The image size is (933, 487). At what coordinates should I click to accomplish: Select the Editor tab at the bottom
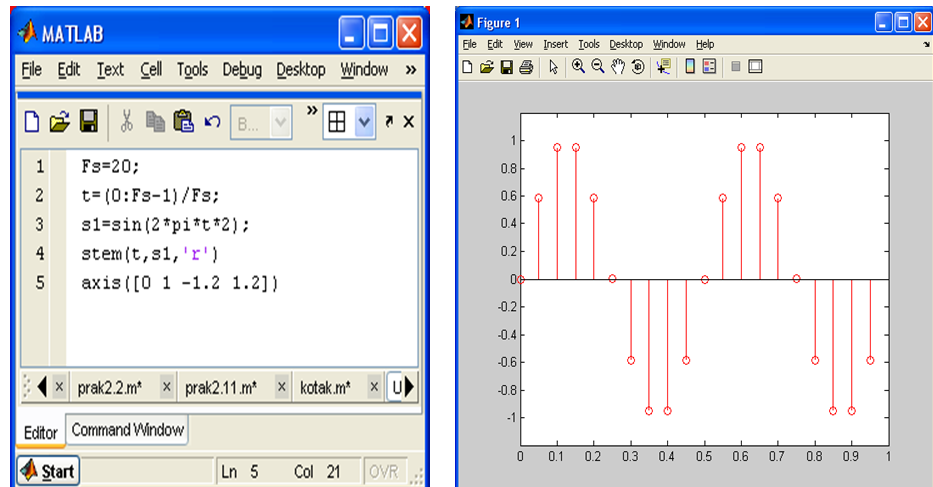tap(40, 433)
